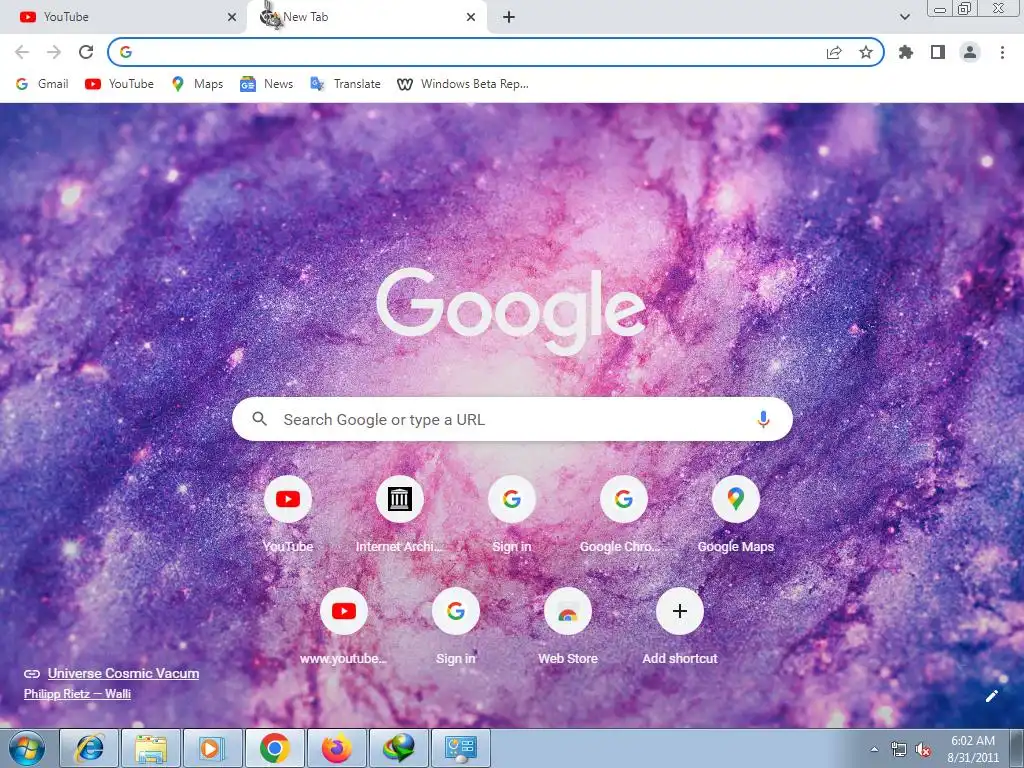Launch Internet Explorer from taskbar
Image resolution: width=1024 pixels, height=768 pixels.
click(x=89, y=748)
